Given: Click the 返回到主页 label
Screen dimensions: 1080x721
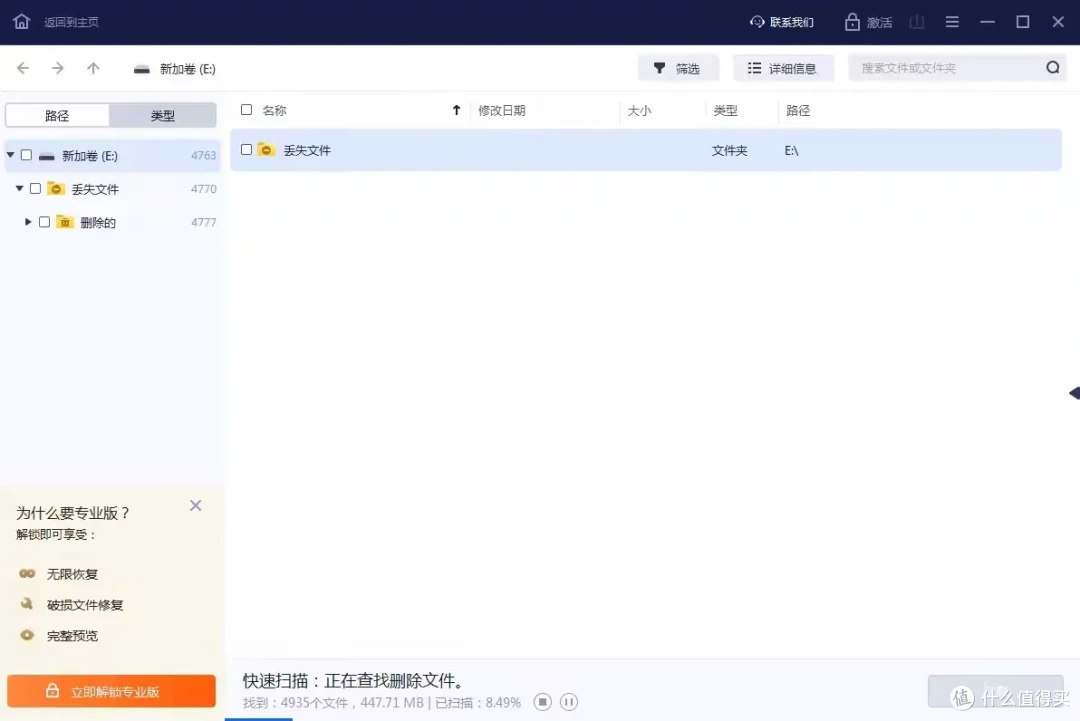Looking at the screenshot, I should point(71,22).
